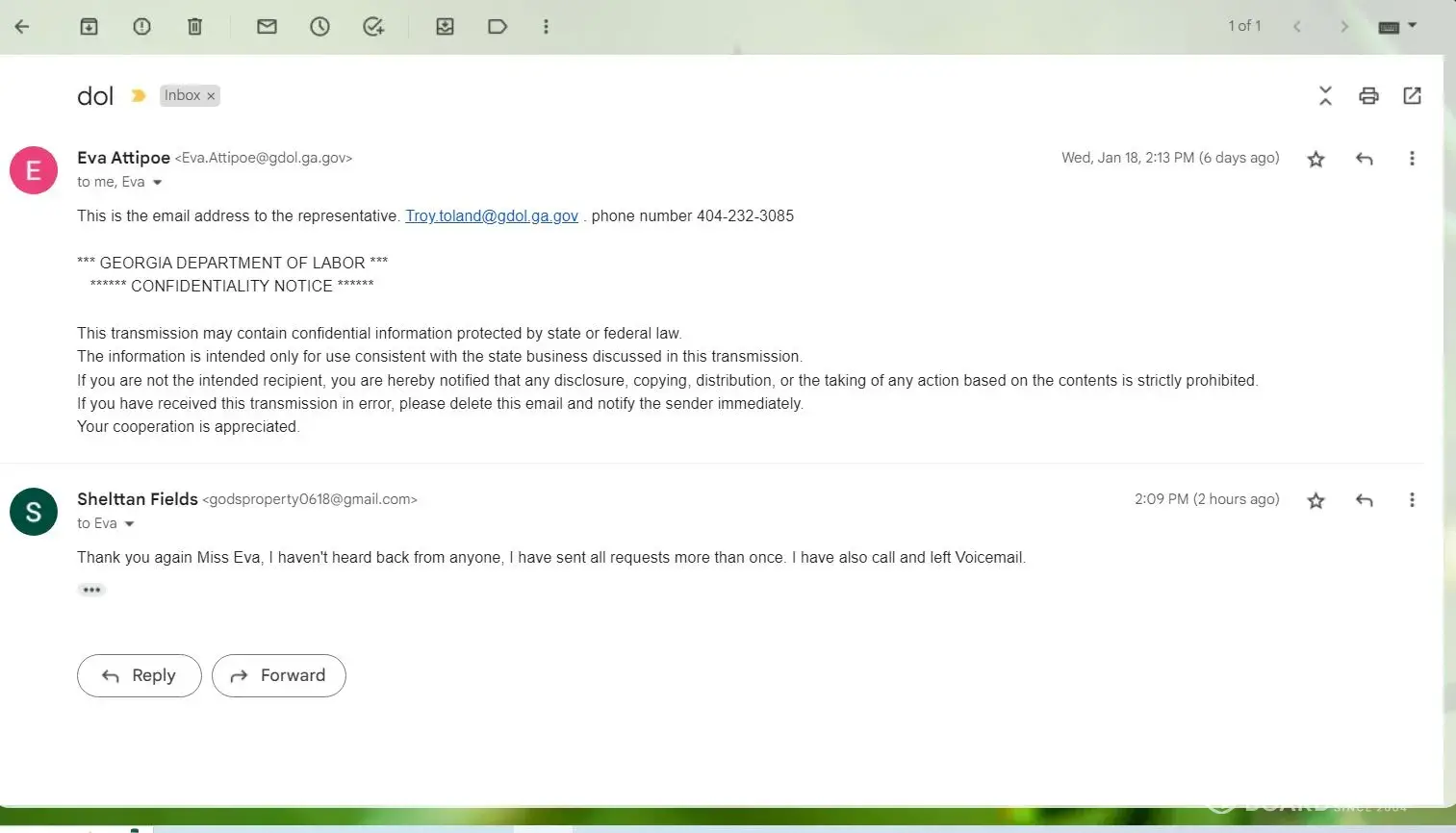Print the entire conversation
1456x833 pixels.
(1368, 95)
